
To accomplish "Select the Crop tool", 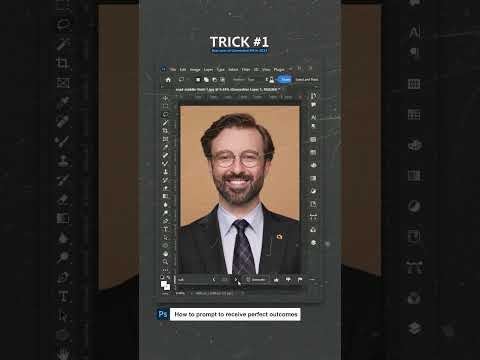I will point(165,131).
